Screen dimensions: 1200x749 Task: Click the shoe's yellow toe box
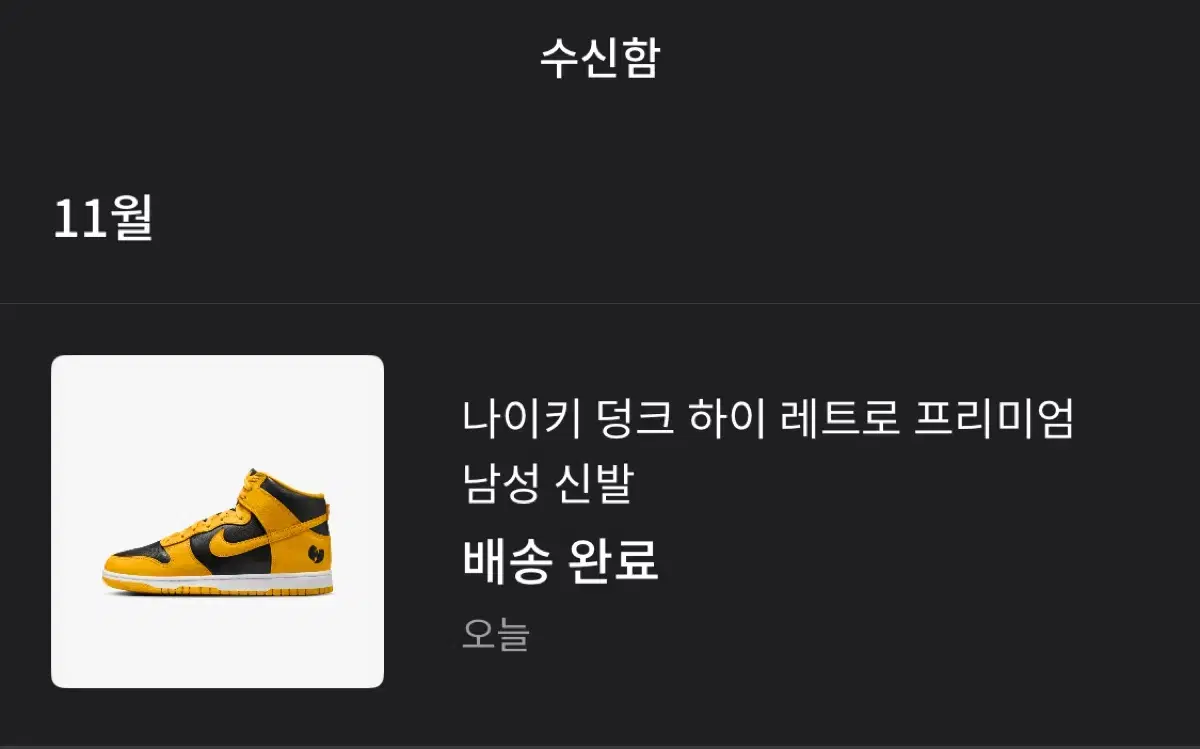pos(130,566)
